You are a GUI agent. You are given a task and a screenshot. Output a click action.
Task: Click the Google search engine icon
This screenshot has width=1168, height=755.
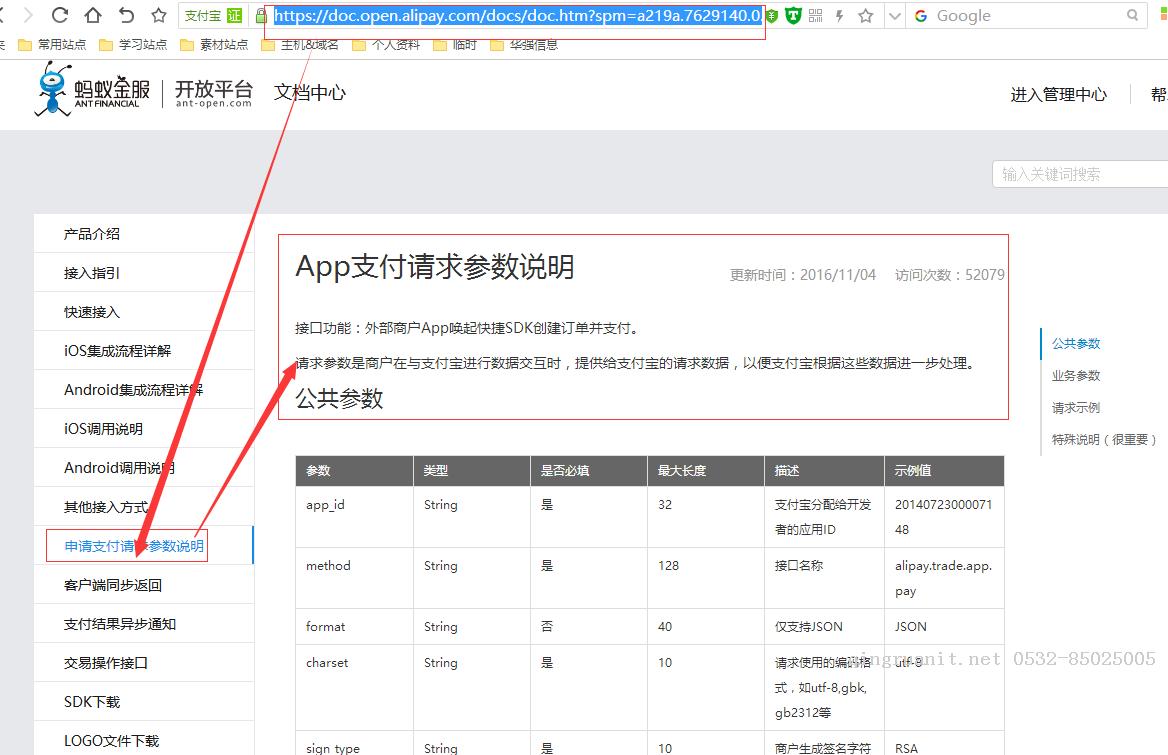pos(921,16)
